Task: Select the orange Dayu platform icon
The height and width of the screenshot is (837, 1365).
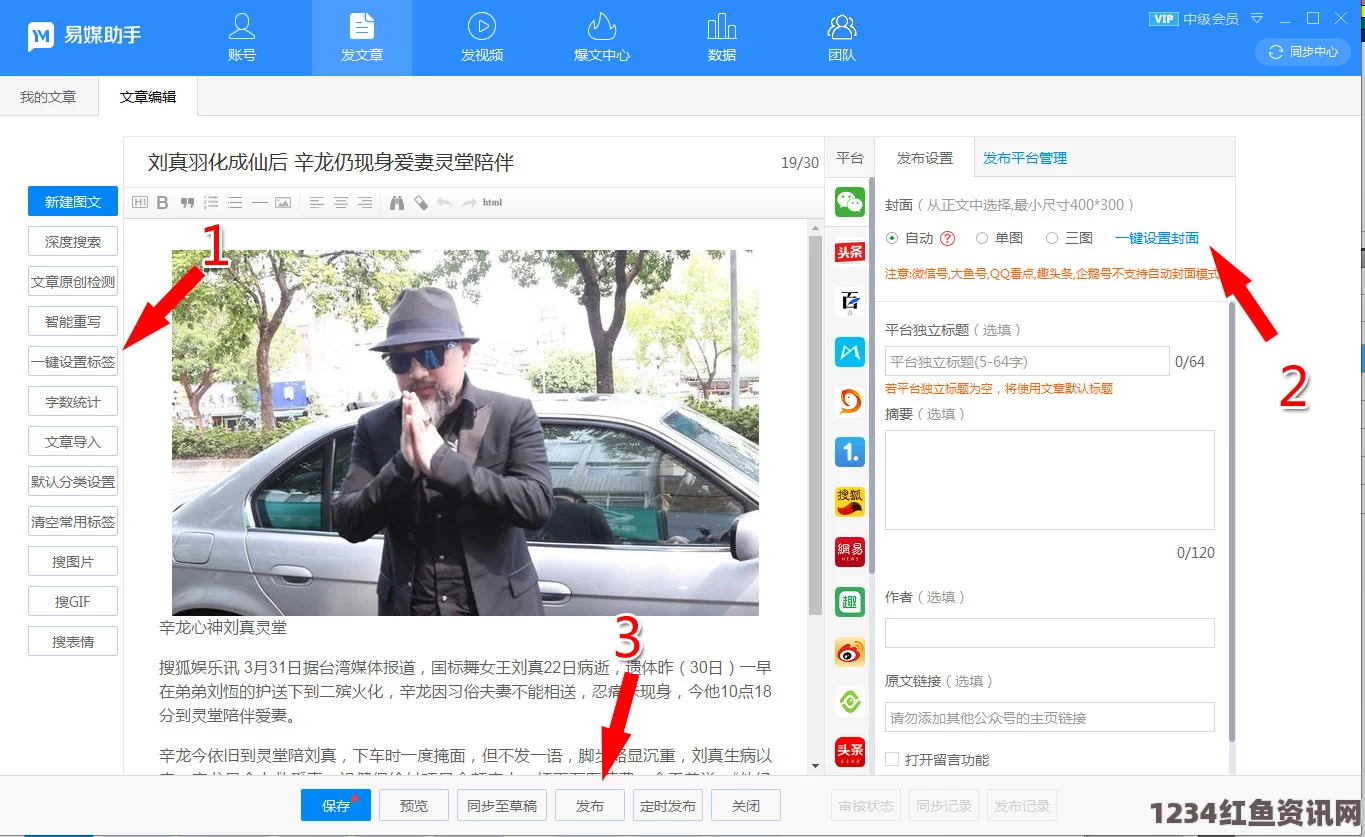Action: click(850, 402)
